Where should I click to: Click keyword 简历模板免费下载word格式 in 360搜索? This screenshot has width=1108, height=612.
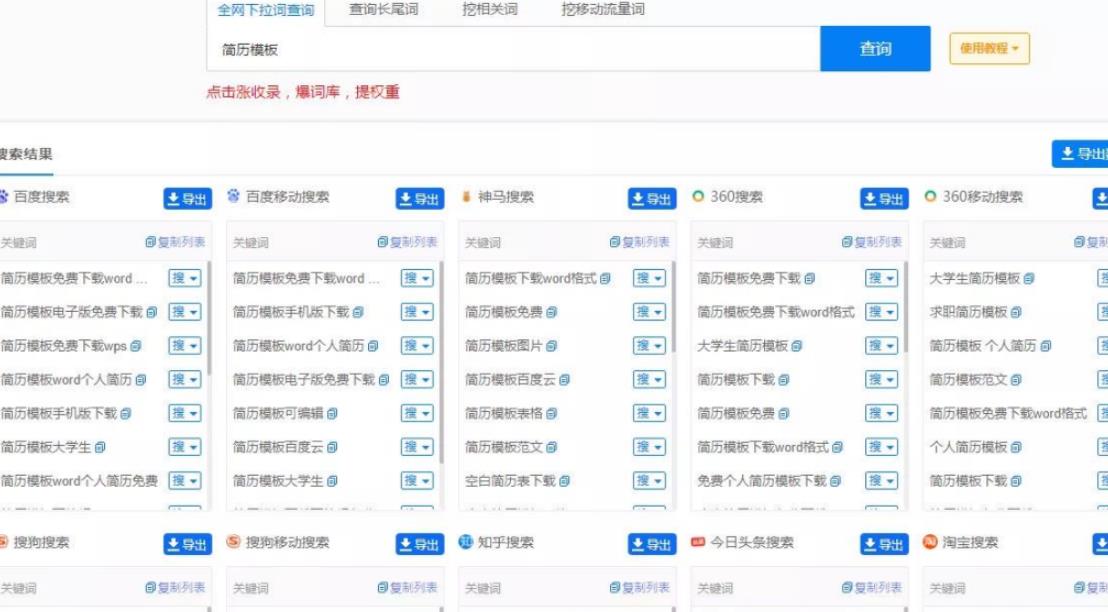[x=776, y=312]
